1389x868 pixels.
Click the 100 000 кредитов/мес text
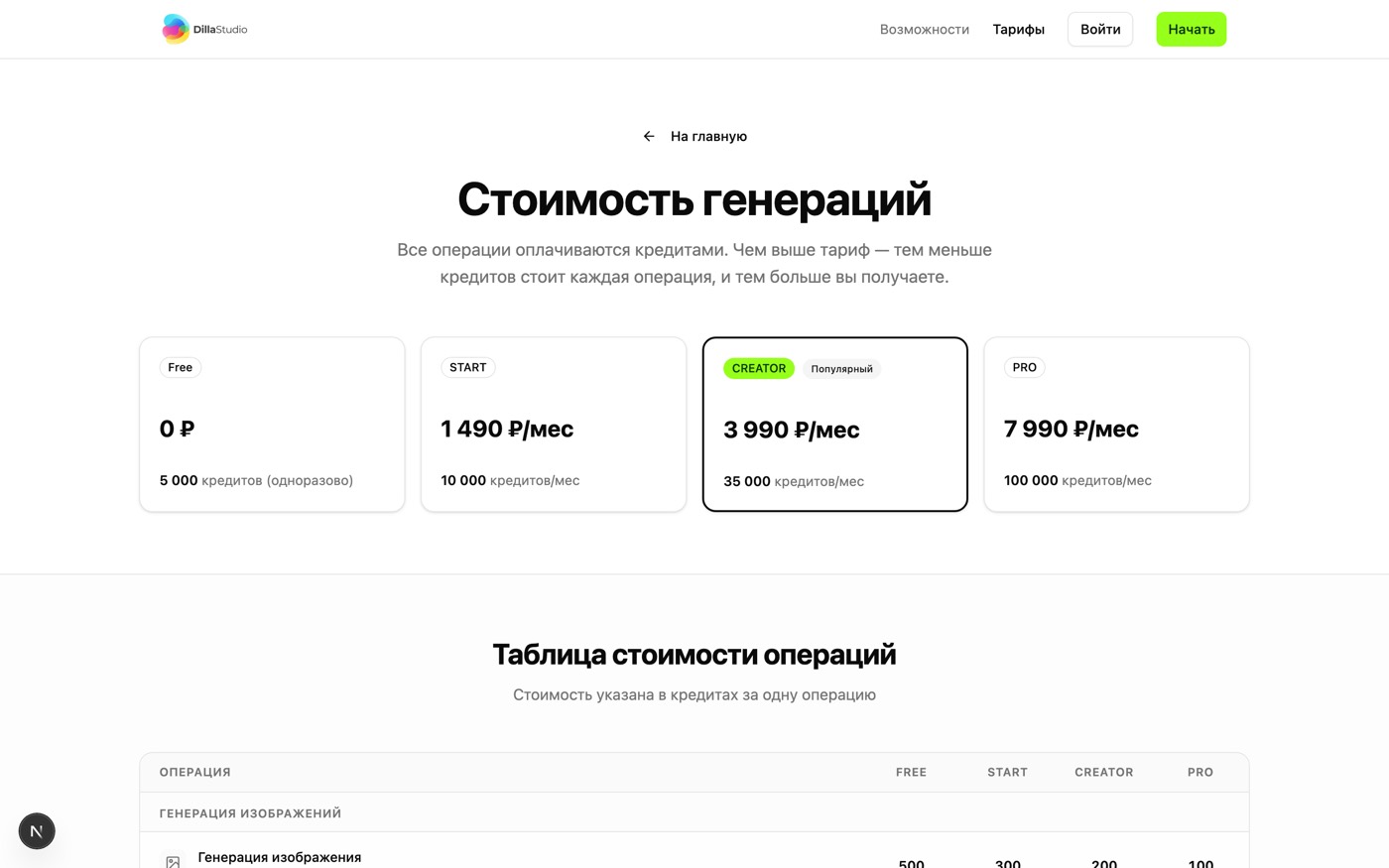1077,480
